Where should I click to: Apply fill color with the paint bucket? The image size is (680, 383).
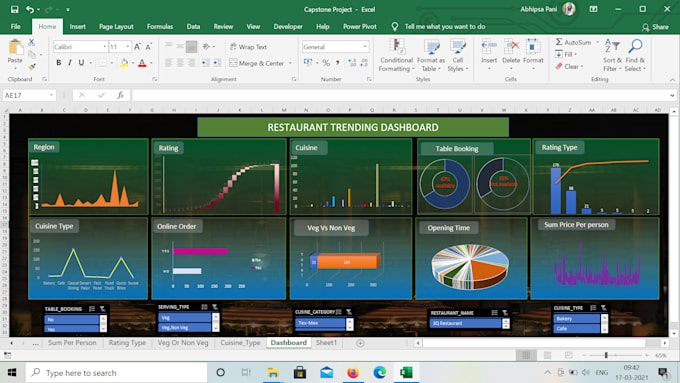click(124, 63)
